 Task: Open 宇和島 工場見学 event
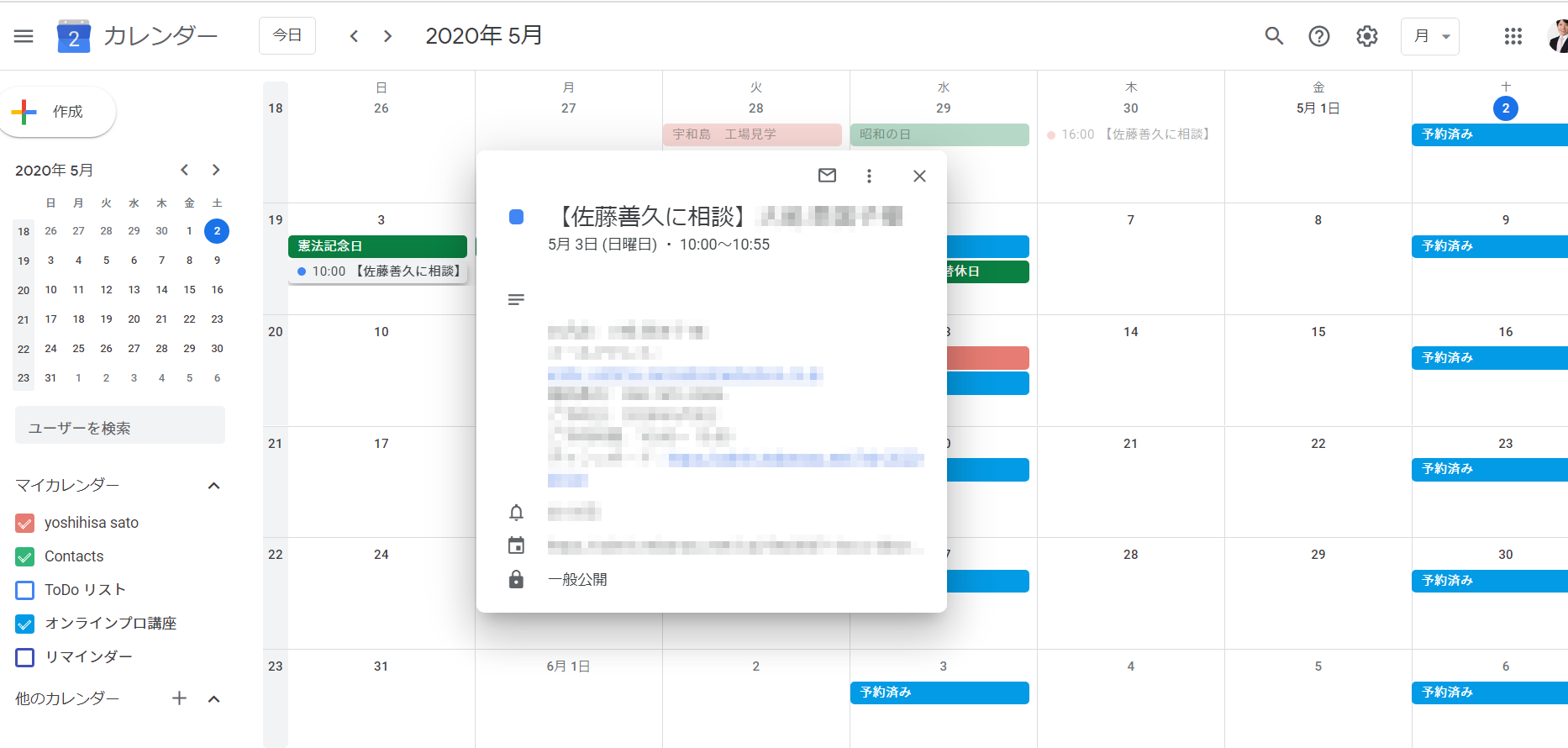(752, 134)
